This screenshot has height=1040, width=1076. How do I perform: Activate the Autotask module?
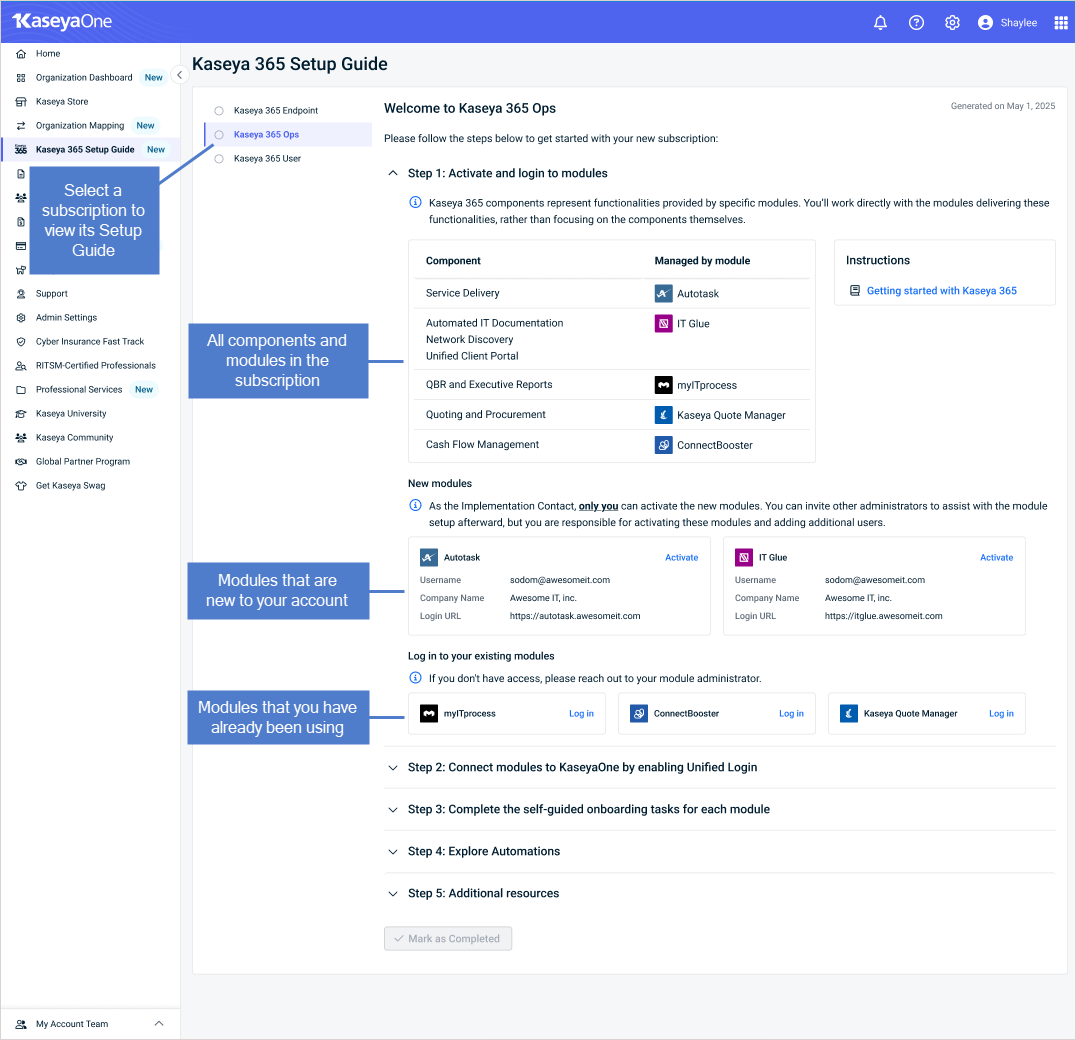coord(681,558)
